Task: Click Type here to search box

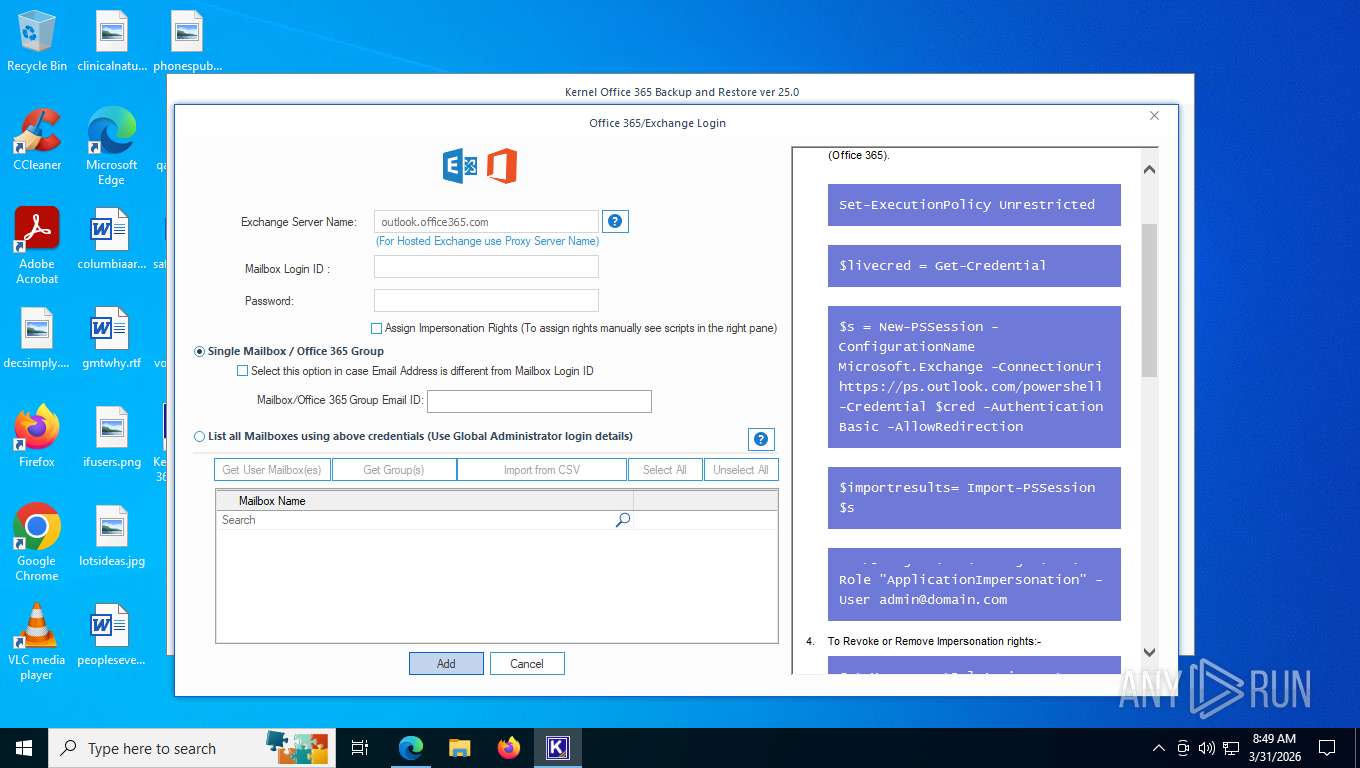Action: 191,748
